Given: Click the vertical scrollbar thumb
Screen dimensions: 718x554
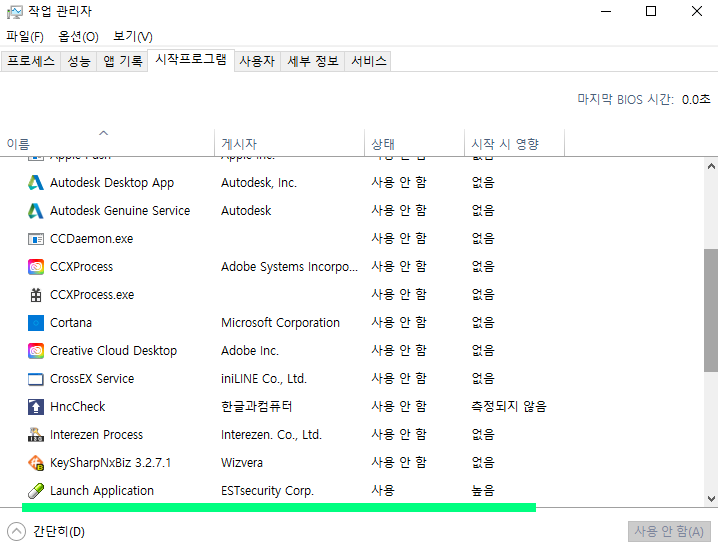Looking at the screenshot, I should [711, 310].
